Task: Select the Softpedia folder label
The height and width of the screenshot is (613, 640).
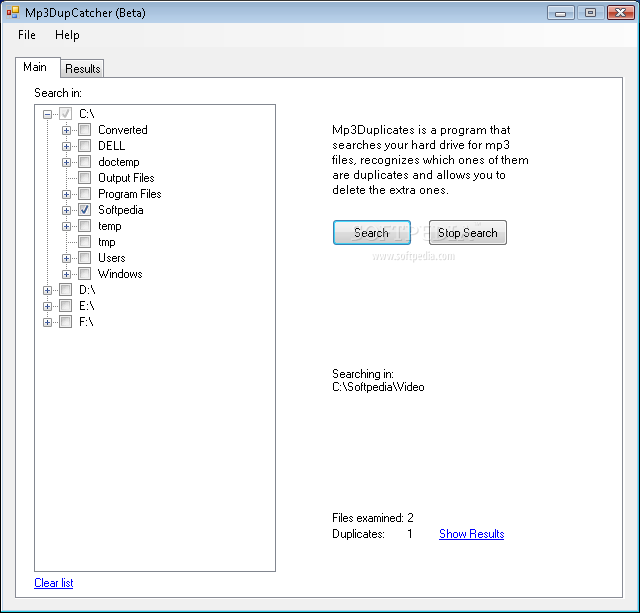Action: pyautogui.click(x=121, y=210)
